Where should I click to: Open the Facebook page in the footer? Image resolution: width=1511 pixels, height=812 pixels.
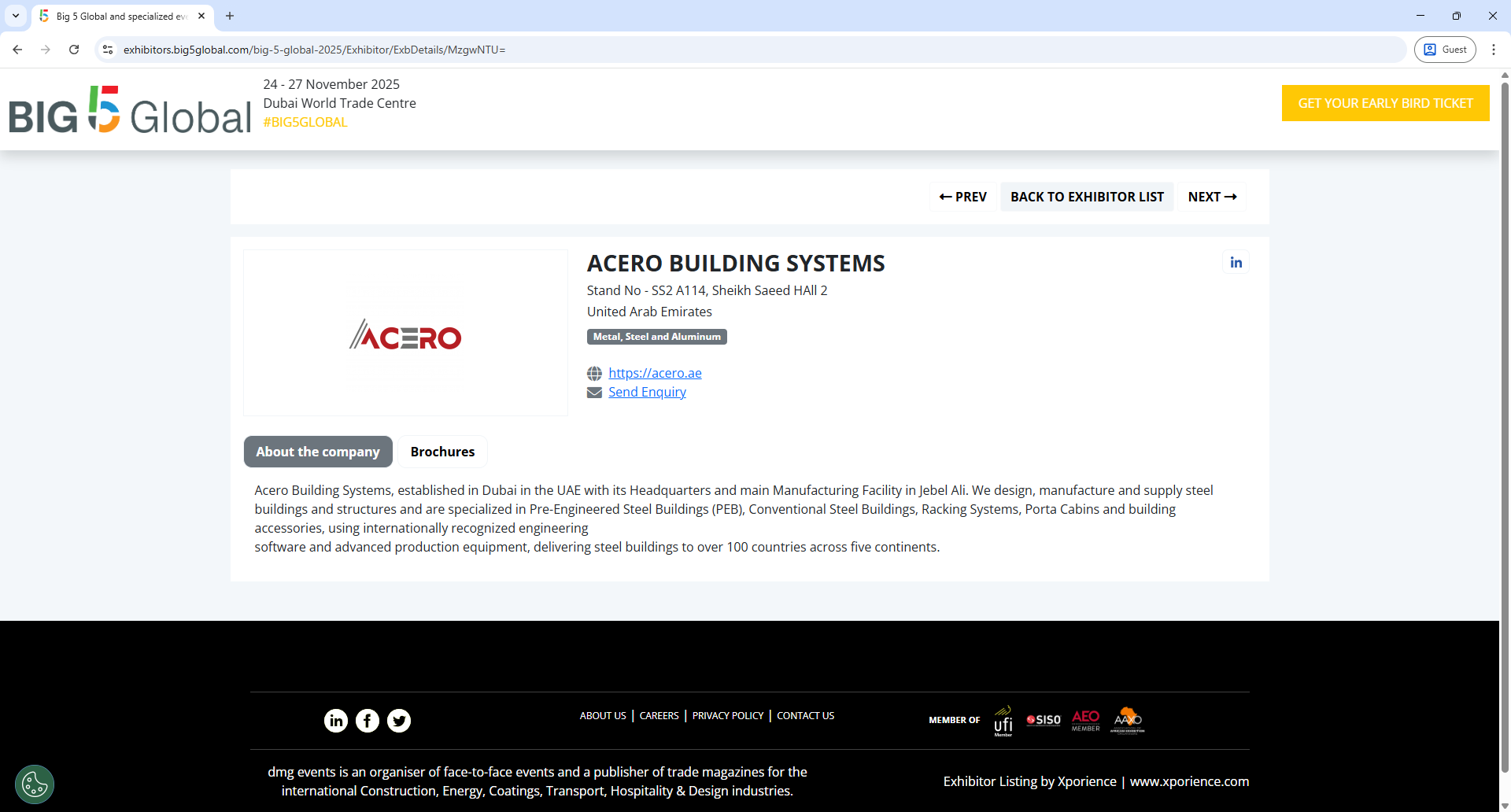(x=367, y=720)
